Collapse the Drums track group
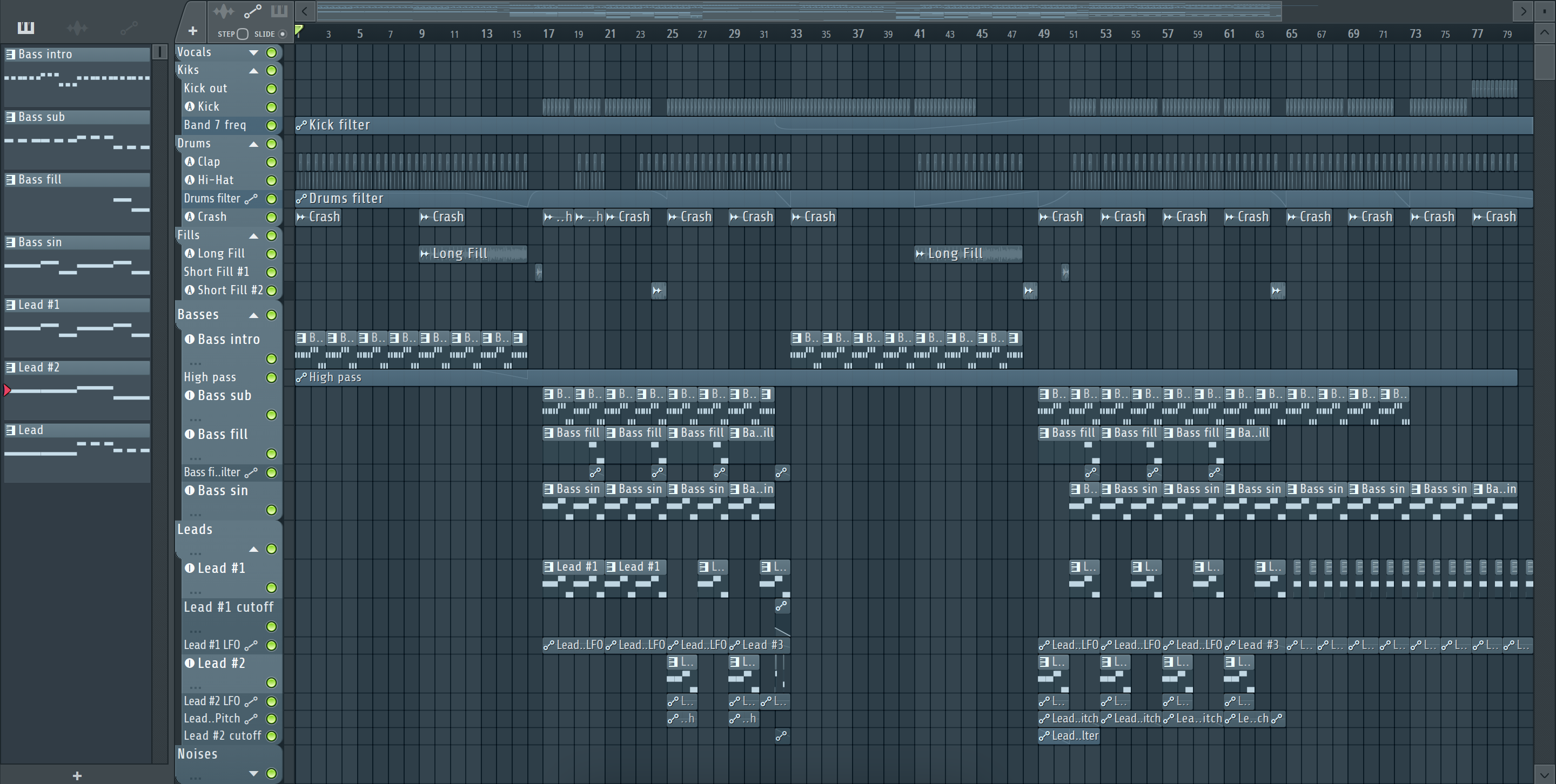 (x=254, y=144)
